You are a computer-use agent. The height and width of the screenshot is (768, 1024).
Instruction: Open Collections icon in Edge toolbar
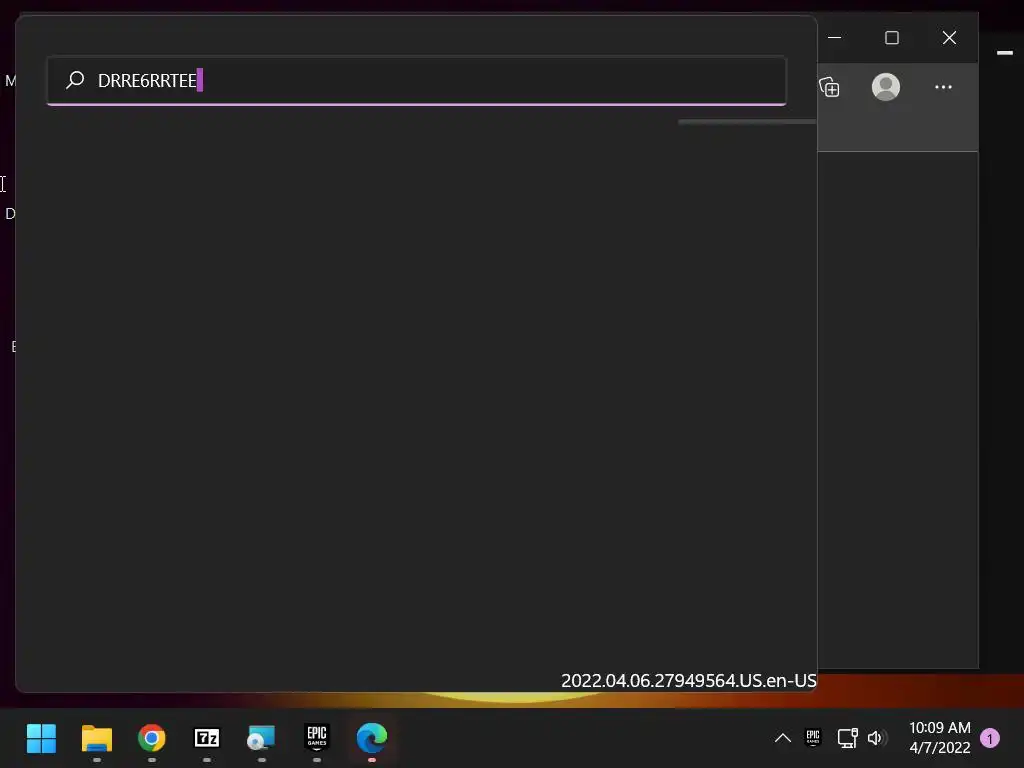(x=829, y=87)
